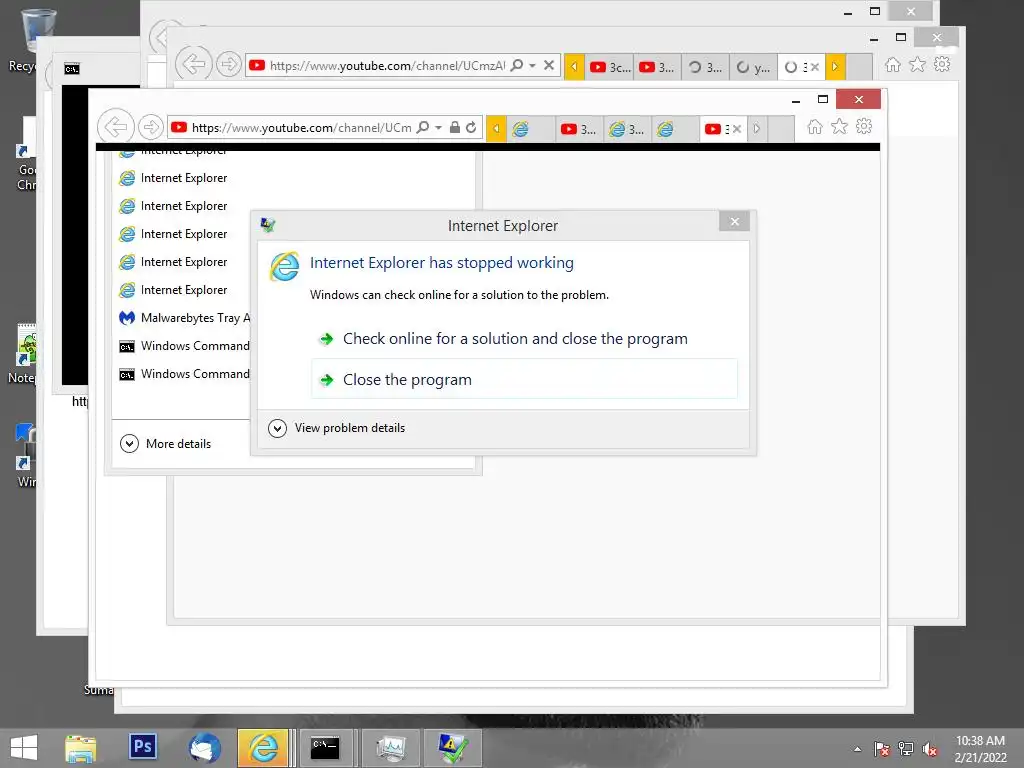This screenshot has height=768, width=1024.
Task: Switch to the IE-icon "3..." tab in the front window
Action: (627, 129)
